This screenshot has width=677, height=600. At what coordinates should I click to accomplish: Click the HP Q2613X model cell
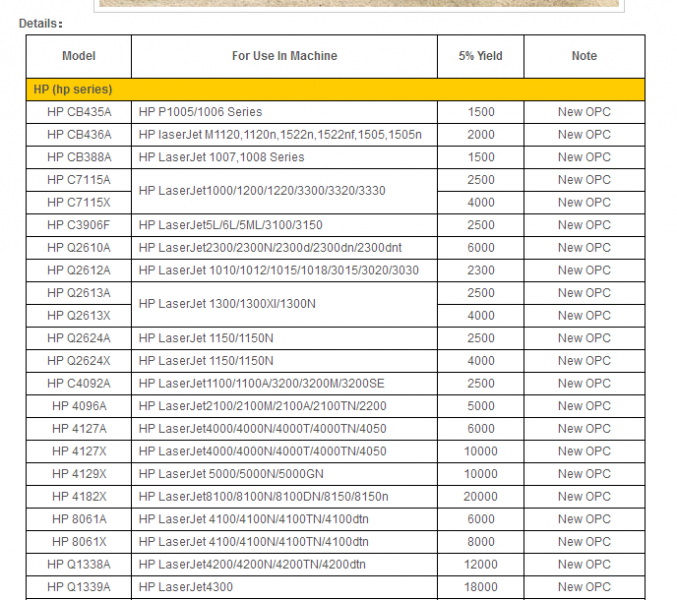[x=79, y=316]
